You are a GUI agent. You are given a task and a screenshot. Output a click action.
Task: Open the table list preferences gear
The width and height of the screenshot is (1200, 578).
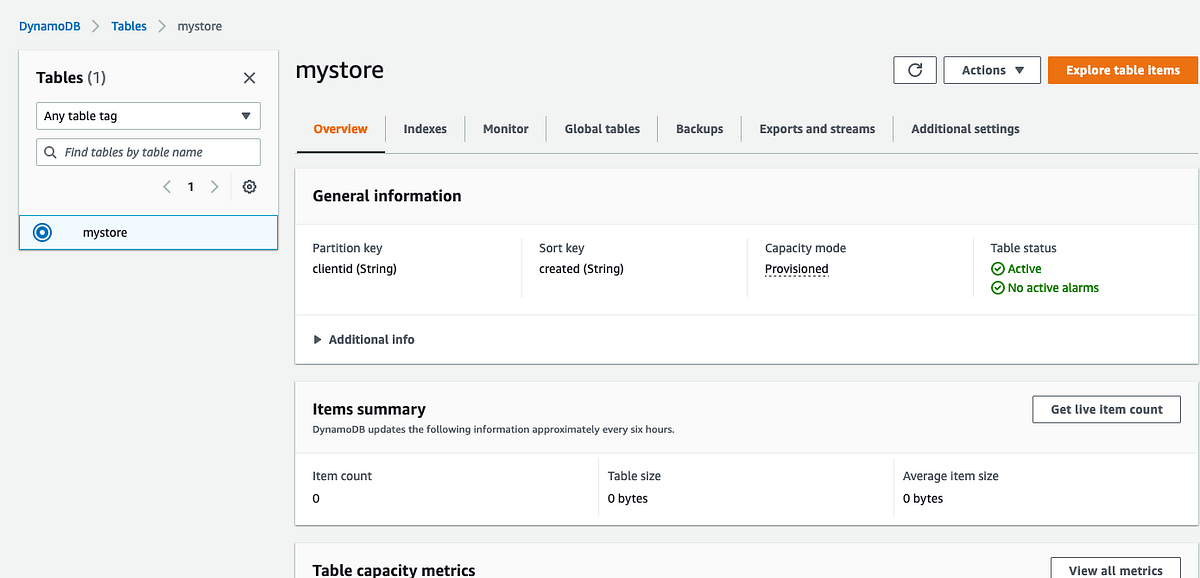[x=249, y=186]
